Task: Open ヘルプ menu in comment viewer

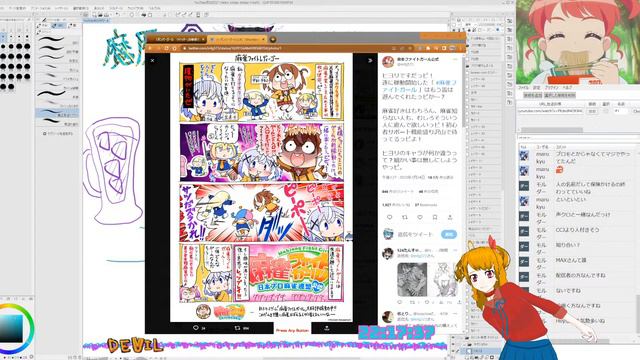Action: (x=567, y=87)
